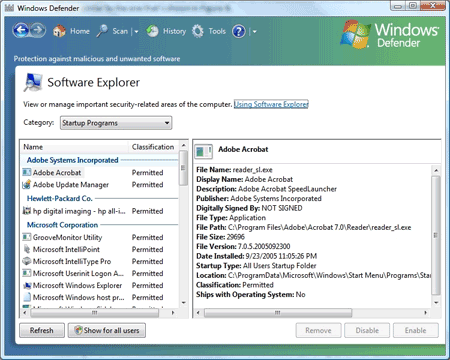
Task: Click the program list vertical scrollbar thumb
Action: pyautogui.click(x=183, y=168)
